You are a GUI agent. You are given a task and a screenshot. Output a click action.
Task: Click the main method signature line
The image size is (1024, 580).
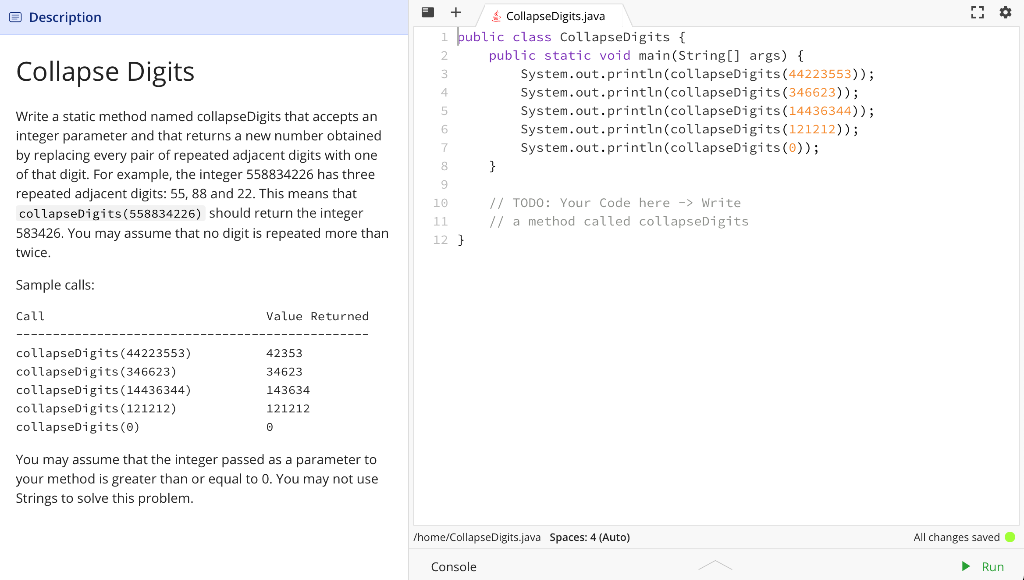click(x=647, y=56)
